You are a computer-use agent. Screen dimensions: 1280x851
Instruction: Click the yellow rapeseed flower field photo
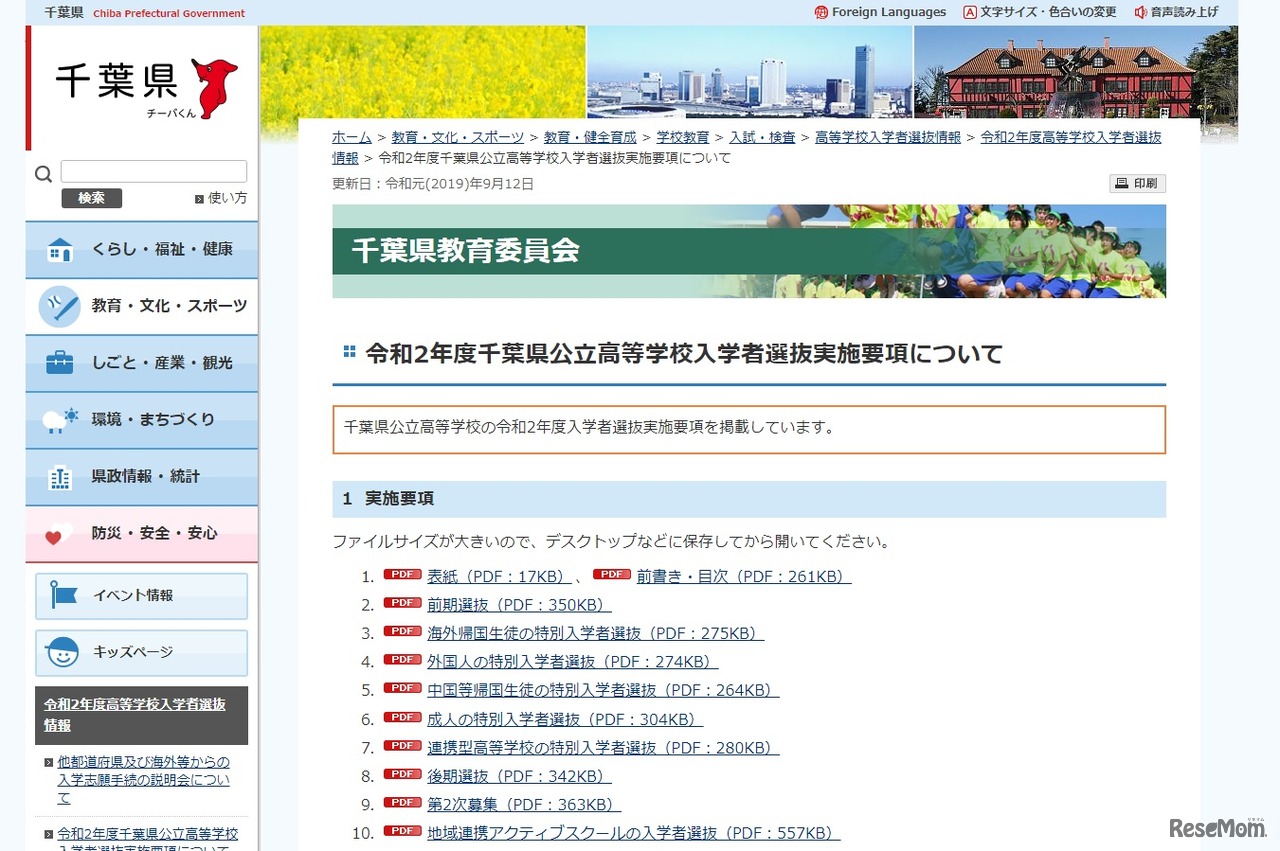(423, 72)
